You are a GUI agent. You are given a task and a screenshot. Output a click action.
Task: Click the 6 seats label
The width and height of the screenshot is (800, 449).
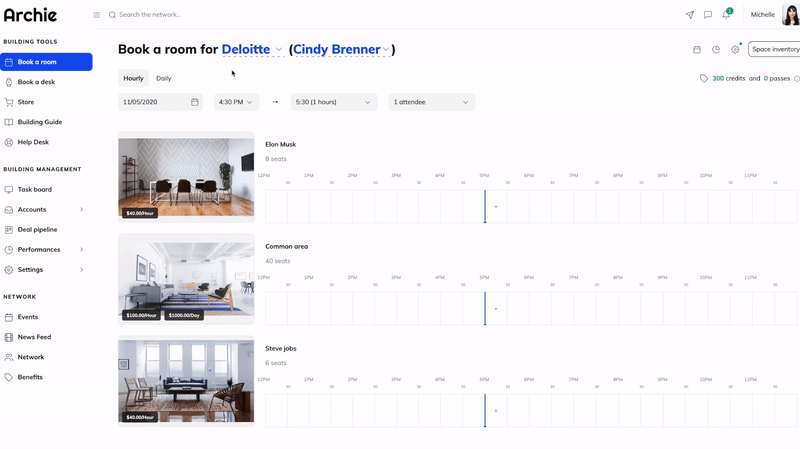[276, 363]
